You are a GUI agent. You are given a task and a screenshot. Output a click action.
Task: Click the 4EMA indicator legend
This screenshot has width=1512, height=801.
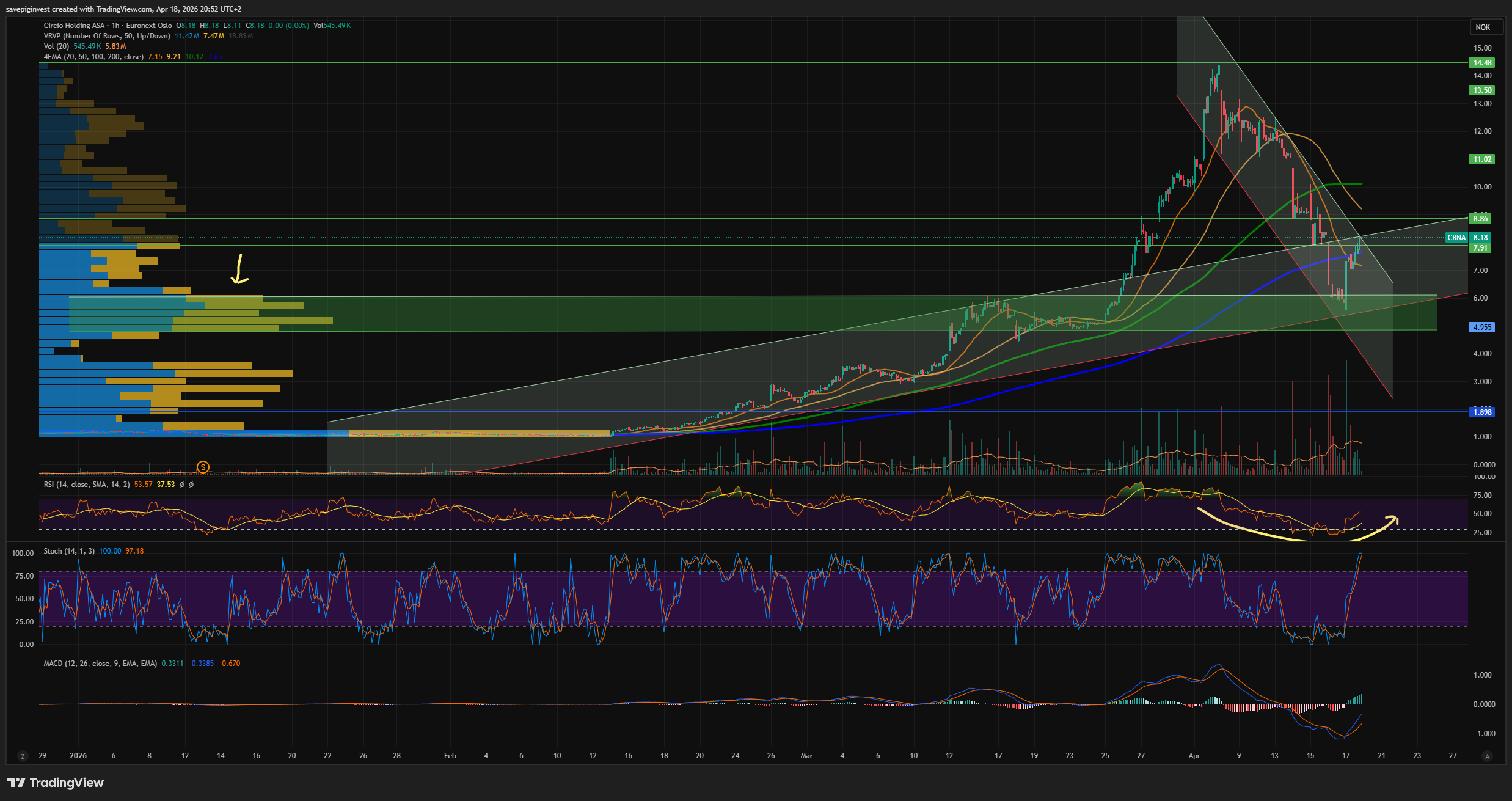93,57
